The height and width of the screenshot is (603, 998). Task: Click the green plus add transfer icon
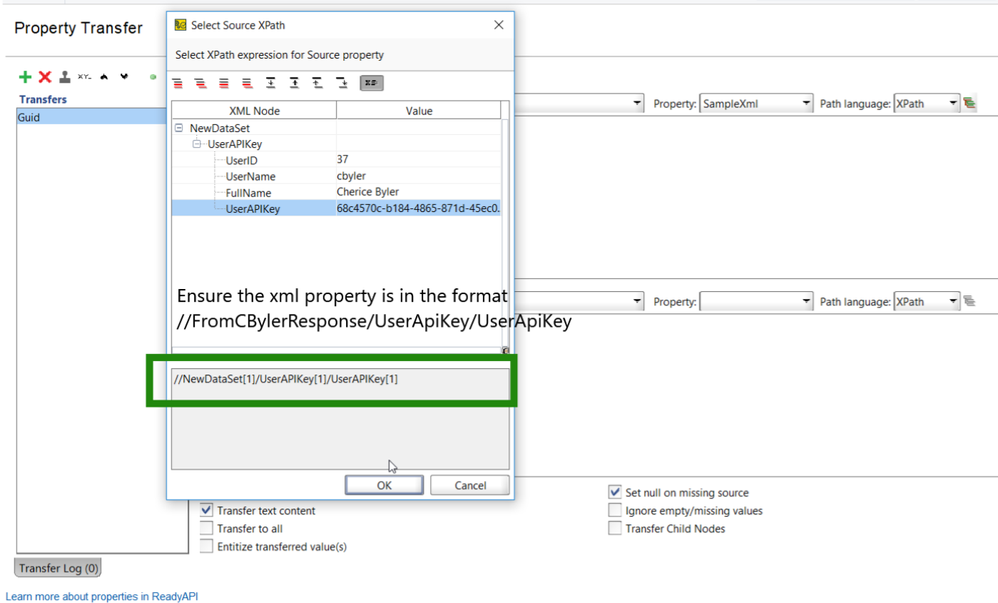[25, 77]
